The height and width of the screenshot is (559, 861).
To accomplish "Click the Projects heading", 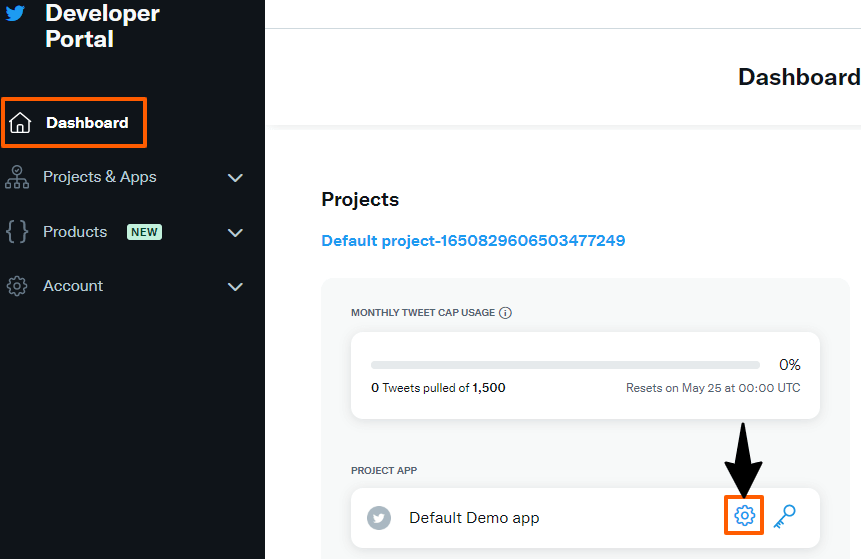I will pyautogui.click(x=360, y=199).
